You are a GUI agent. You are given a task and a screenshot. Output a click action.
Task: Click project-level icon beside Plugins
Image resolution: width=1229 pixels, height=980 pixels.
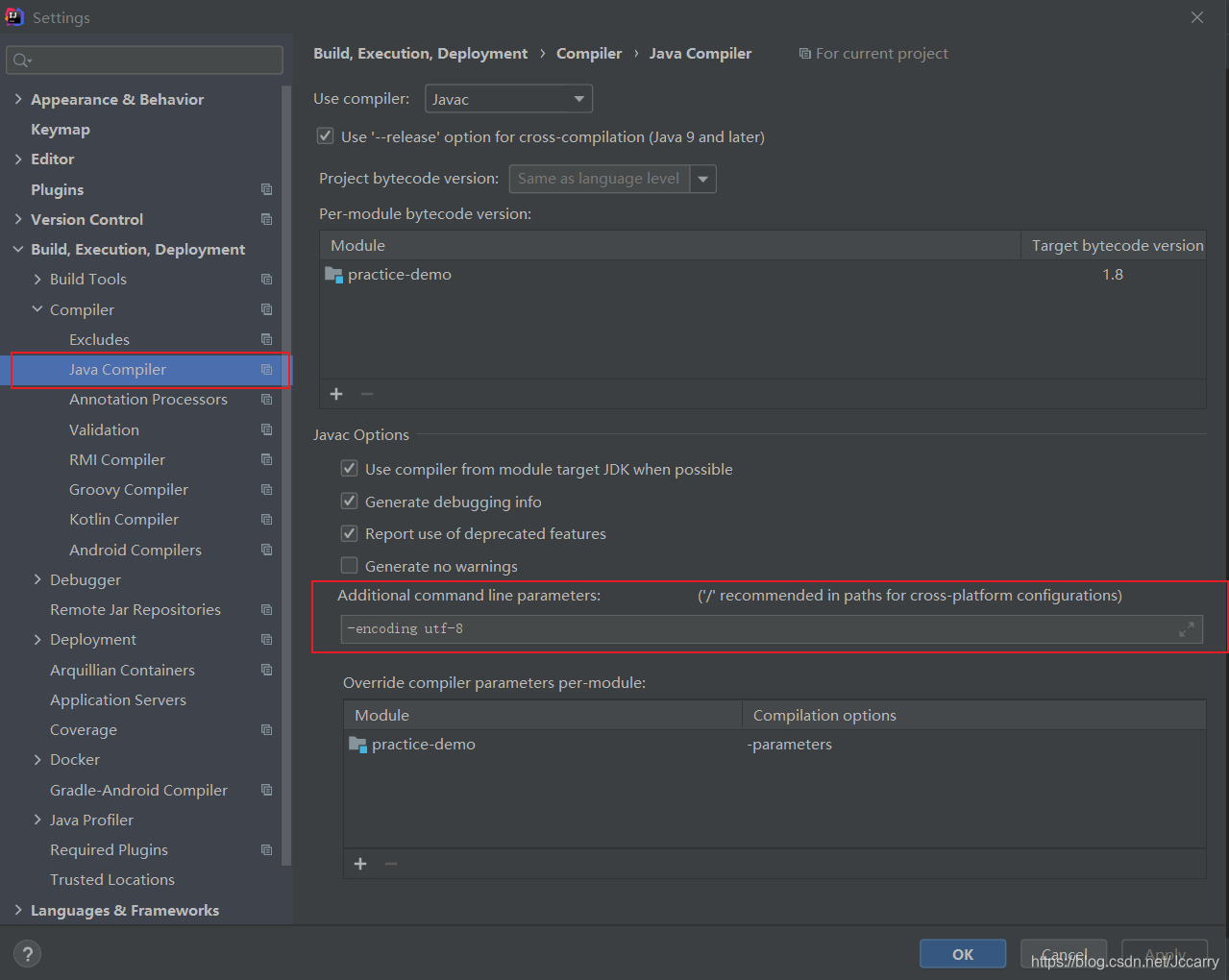click(x=267, y=189)
